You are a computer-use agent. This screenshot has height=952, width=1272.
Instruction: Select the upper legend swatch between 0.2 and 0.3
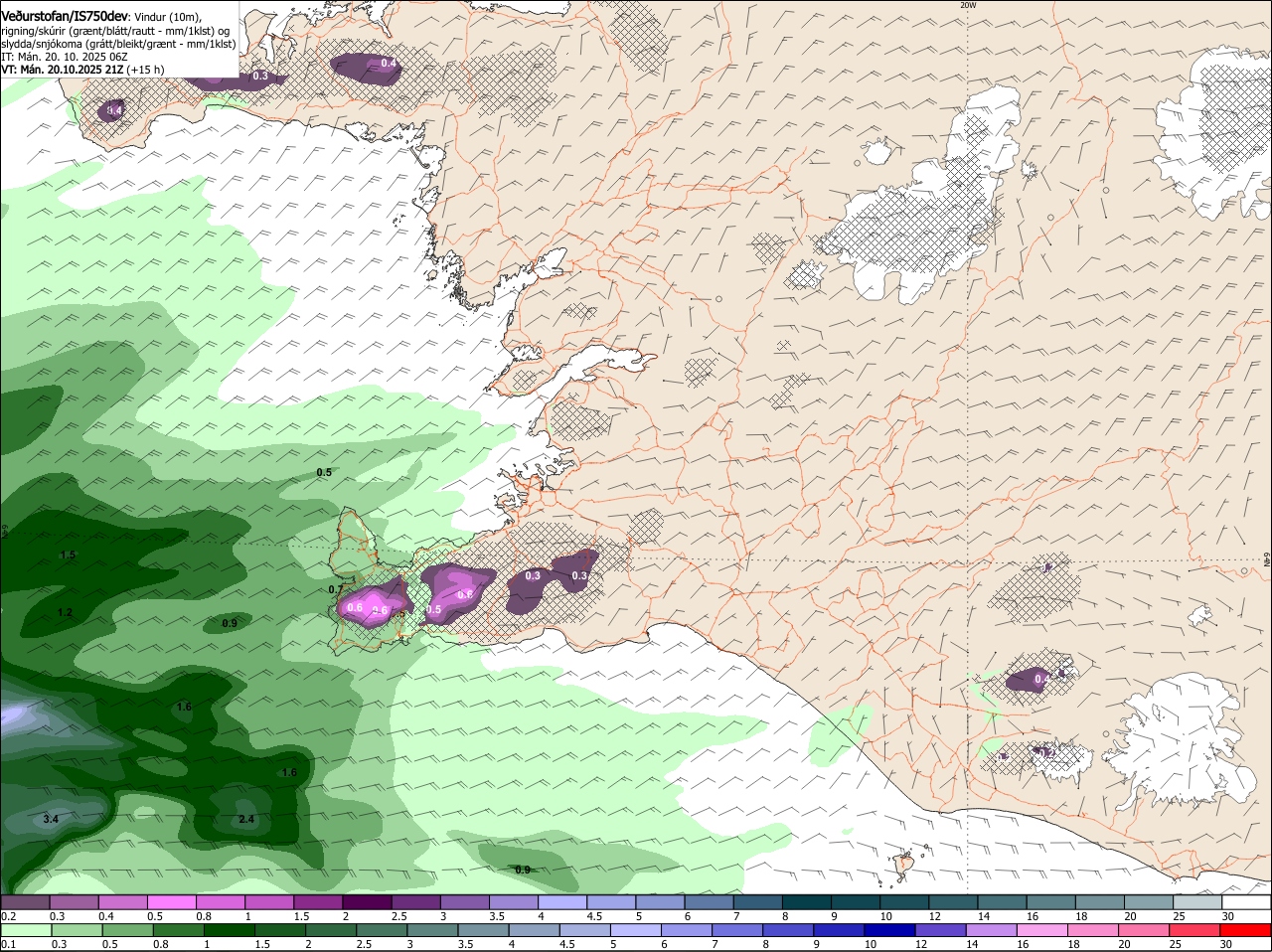point(25,901)
